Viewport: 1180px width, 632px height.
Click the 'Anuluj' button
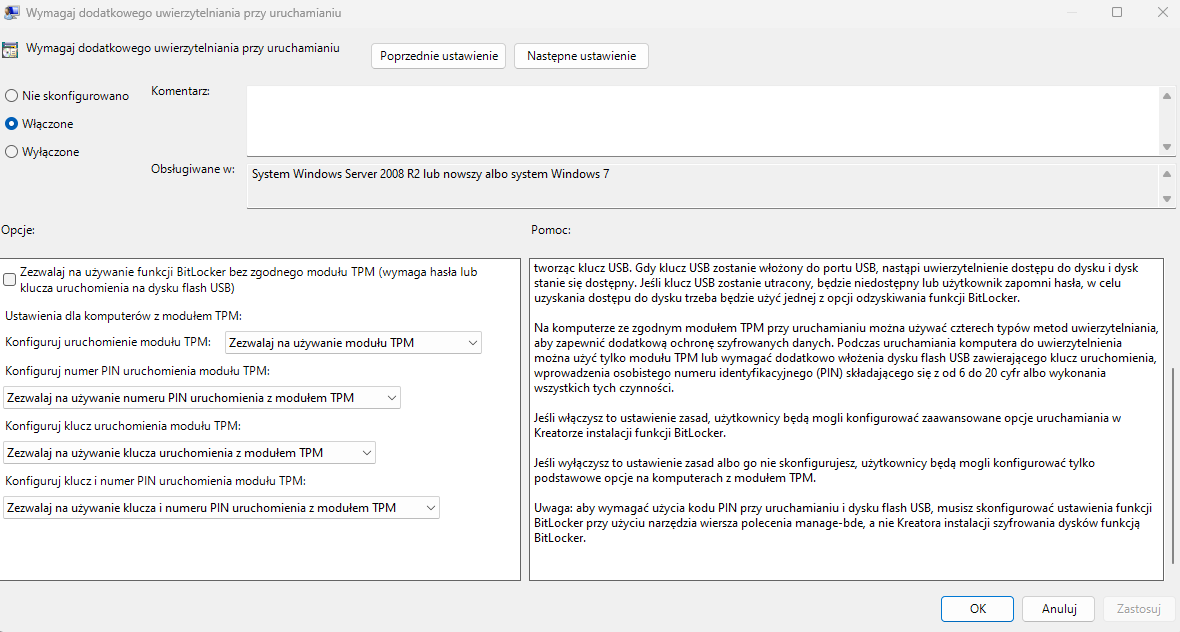1059,609
